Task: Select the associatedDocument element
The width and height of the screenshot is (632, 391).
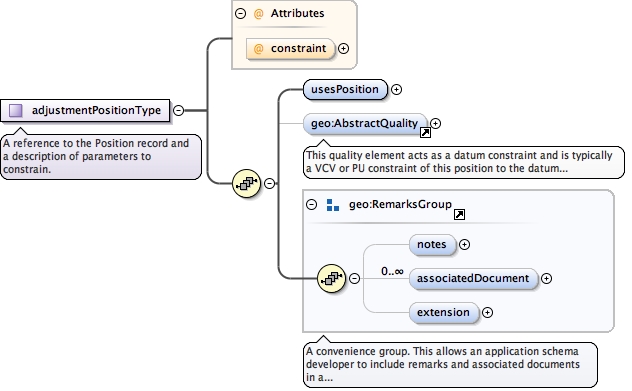Action: click(x=473, y=279)
